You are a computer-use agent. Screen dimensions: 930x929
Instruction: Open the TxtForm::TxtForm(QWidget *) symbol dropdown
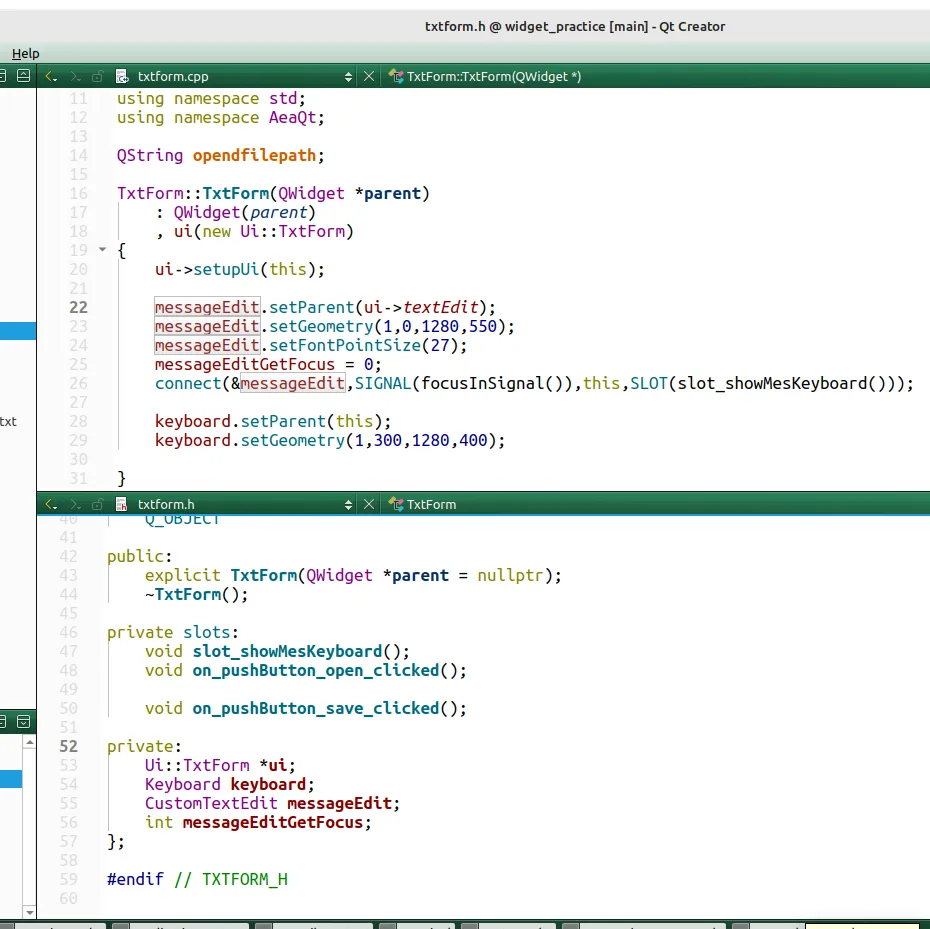click(x=493, y=77)
